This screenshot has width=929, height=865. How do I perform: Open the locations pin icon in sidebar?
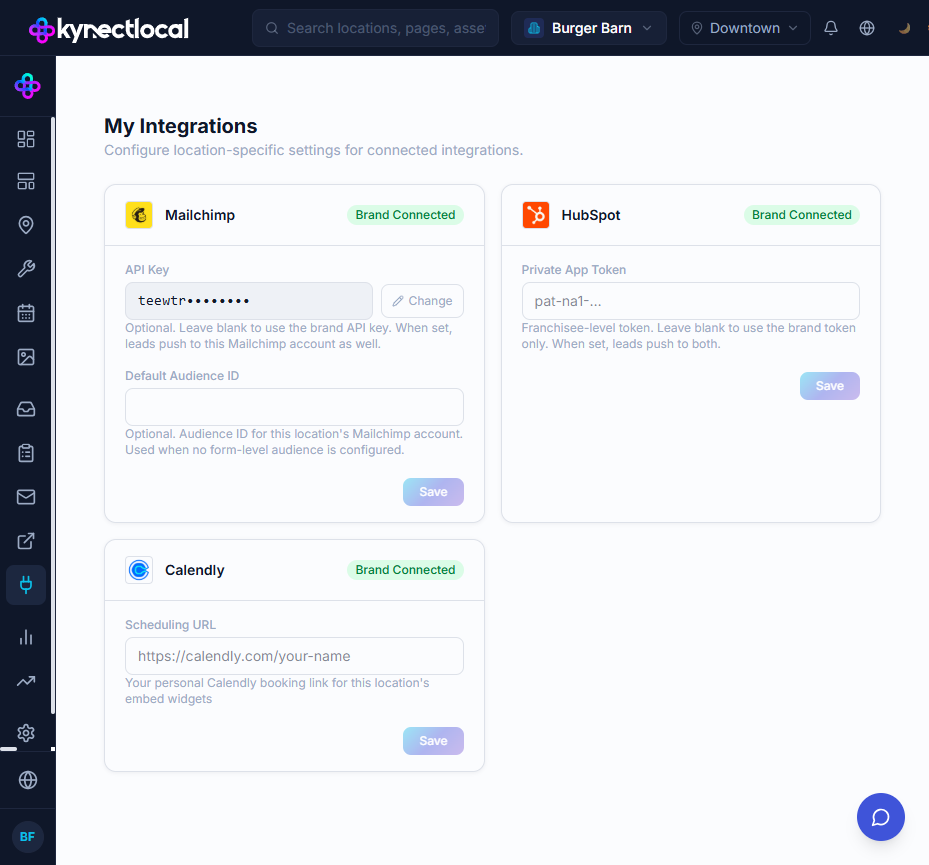pyautogui.click(x=26, y=225)
